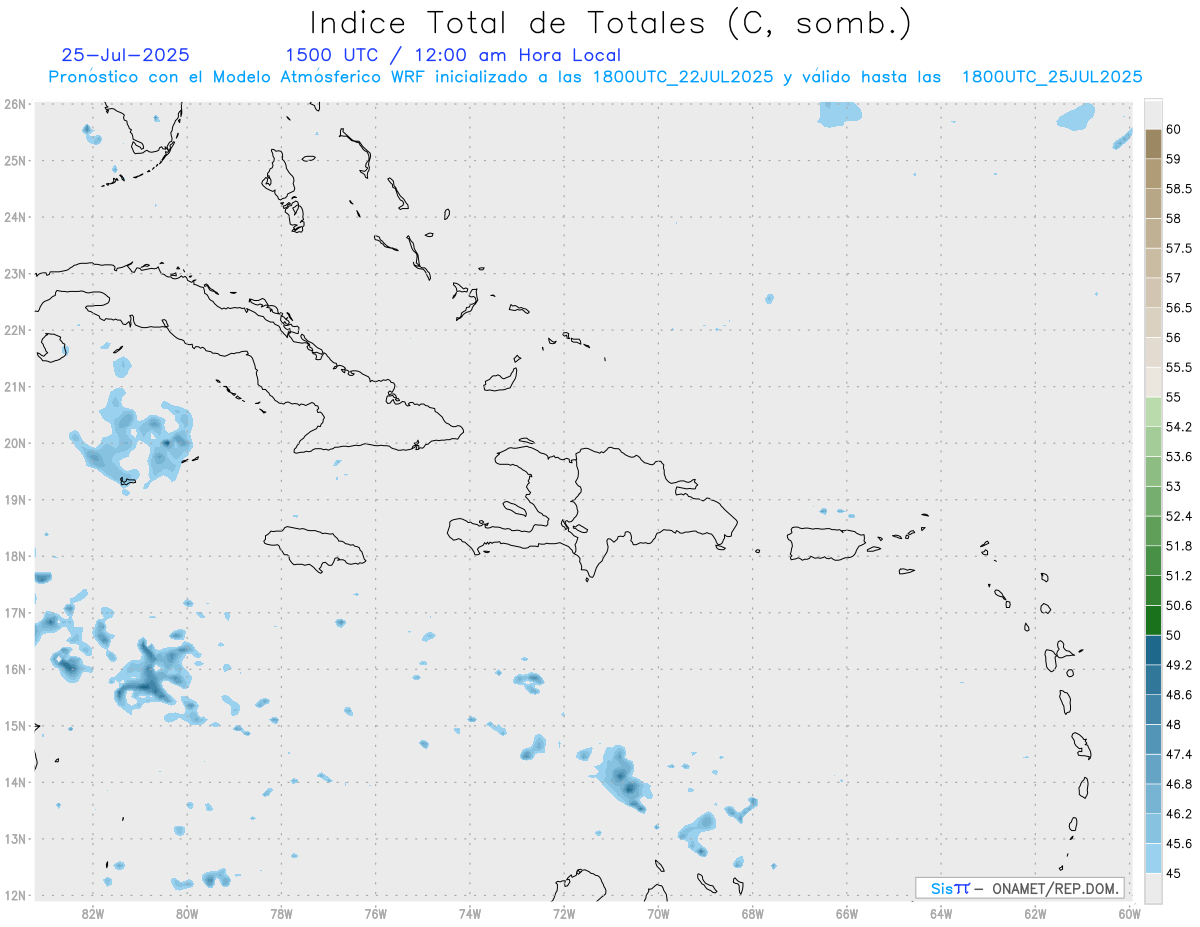Click the Jamaica island outline on the map
This screenshot has width=1200, height=927.
pyautogui.click(x=314, y=548)
